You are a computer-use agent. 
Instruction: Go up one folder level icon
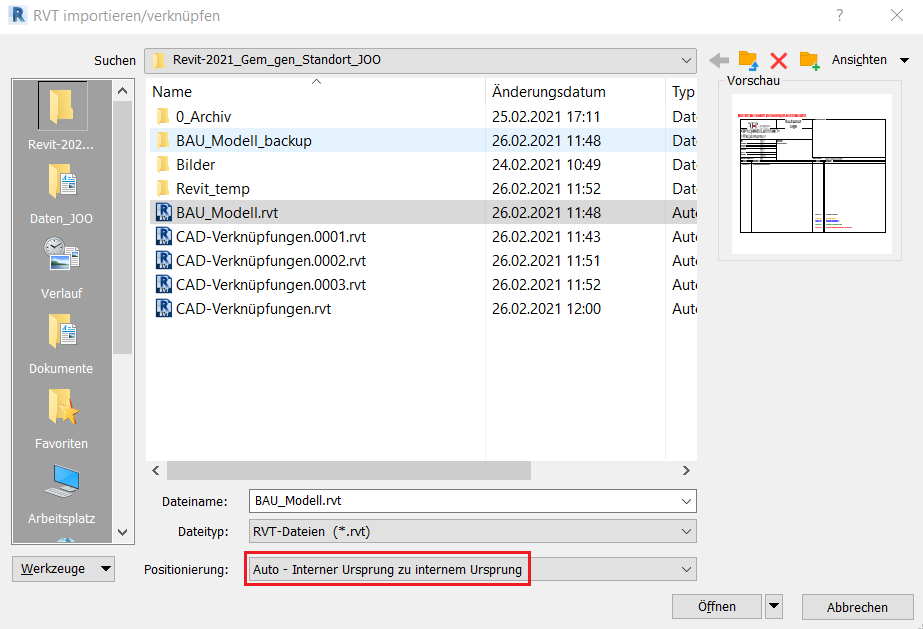click(747, 60)
